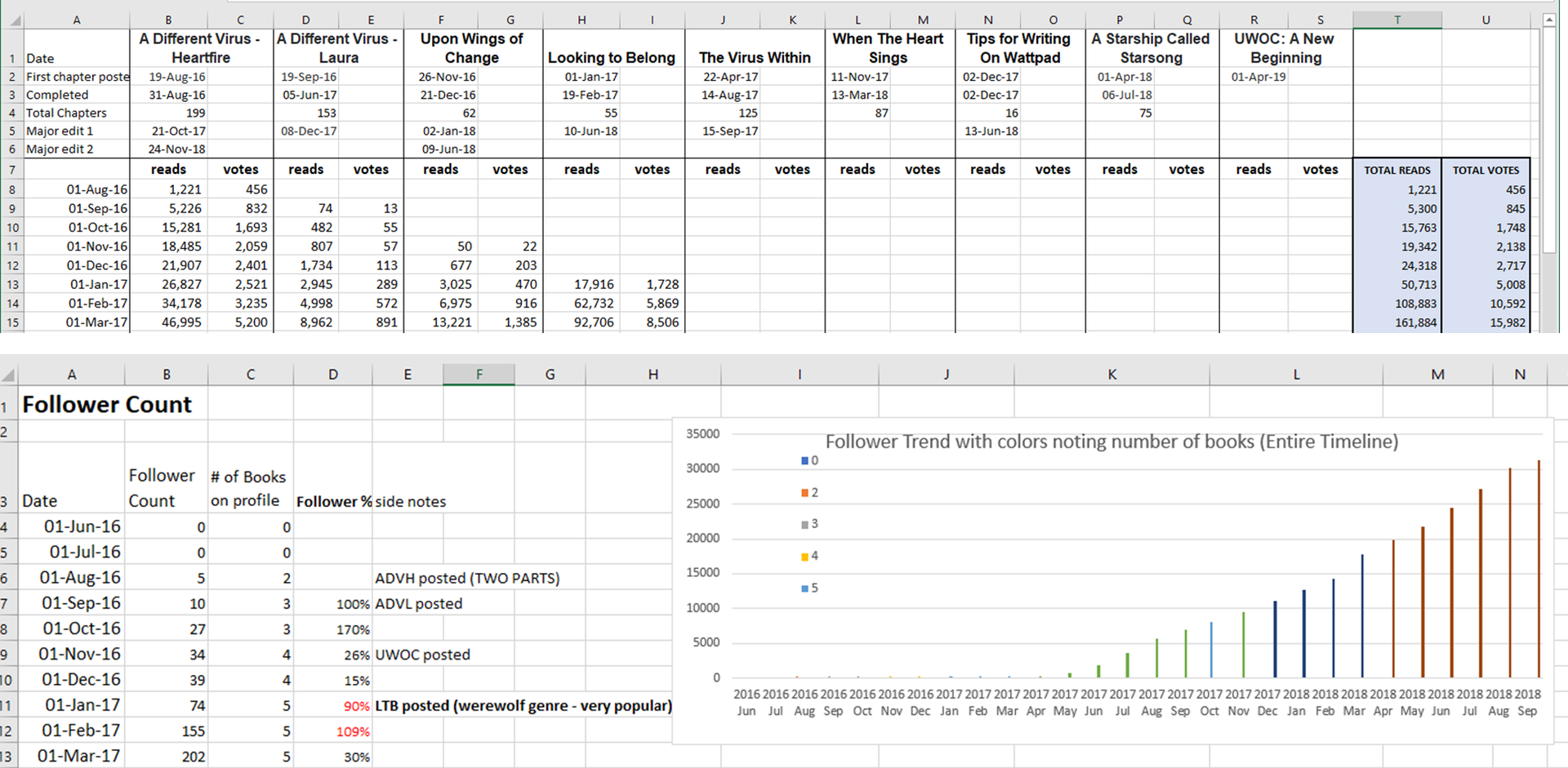The image size is (1568, 768).
Task: Click total reads value 108,883
Action: tap(1397, 304)
